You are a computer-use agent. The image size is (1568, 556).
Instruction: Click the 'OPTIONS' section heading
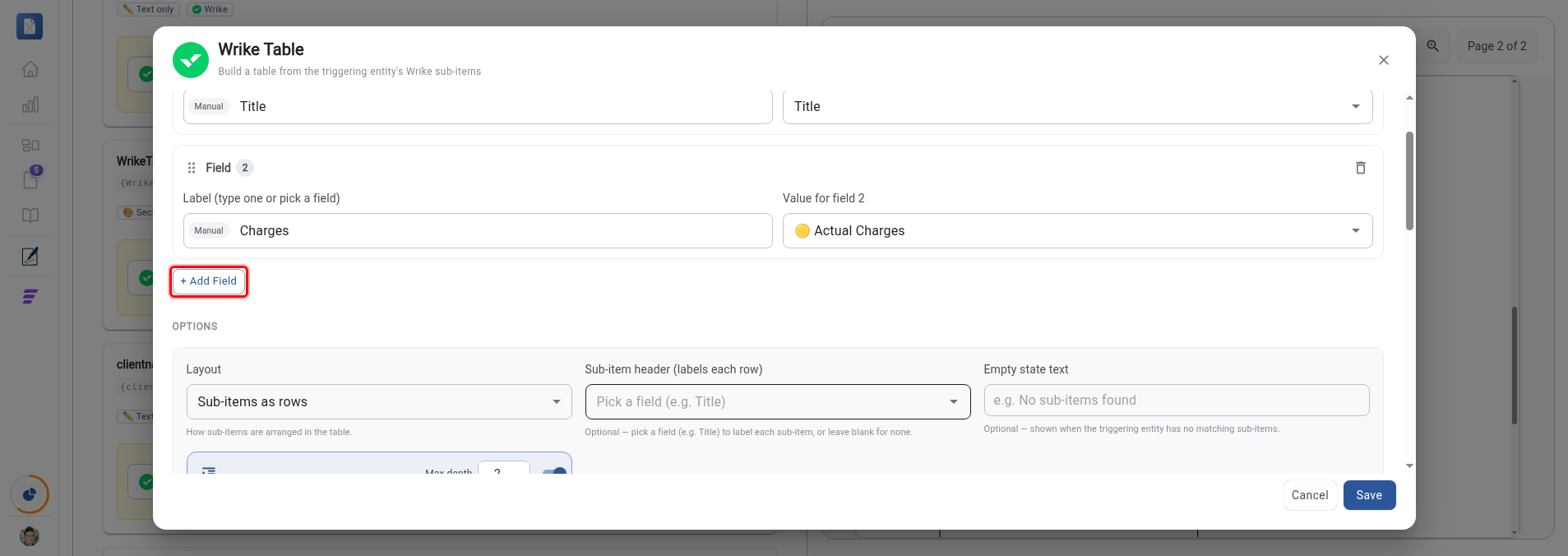coord(195,327)
